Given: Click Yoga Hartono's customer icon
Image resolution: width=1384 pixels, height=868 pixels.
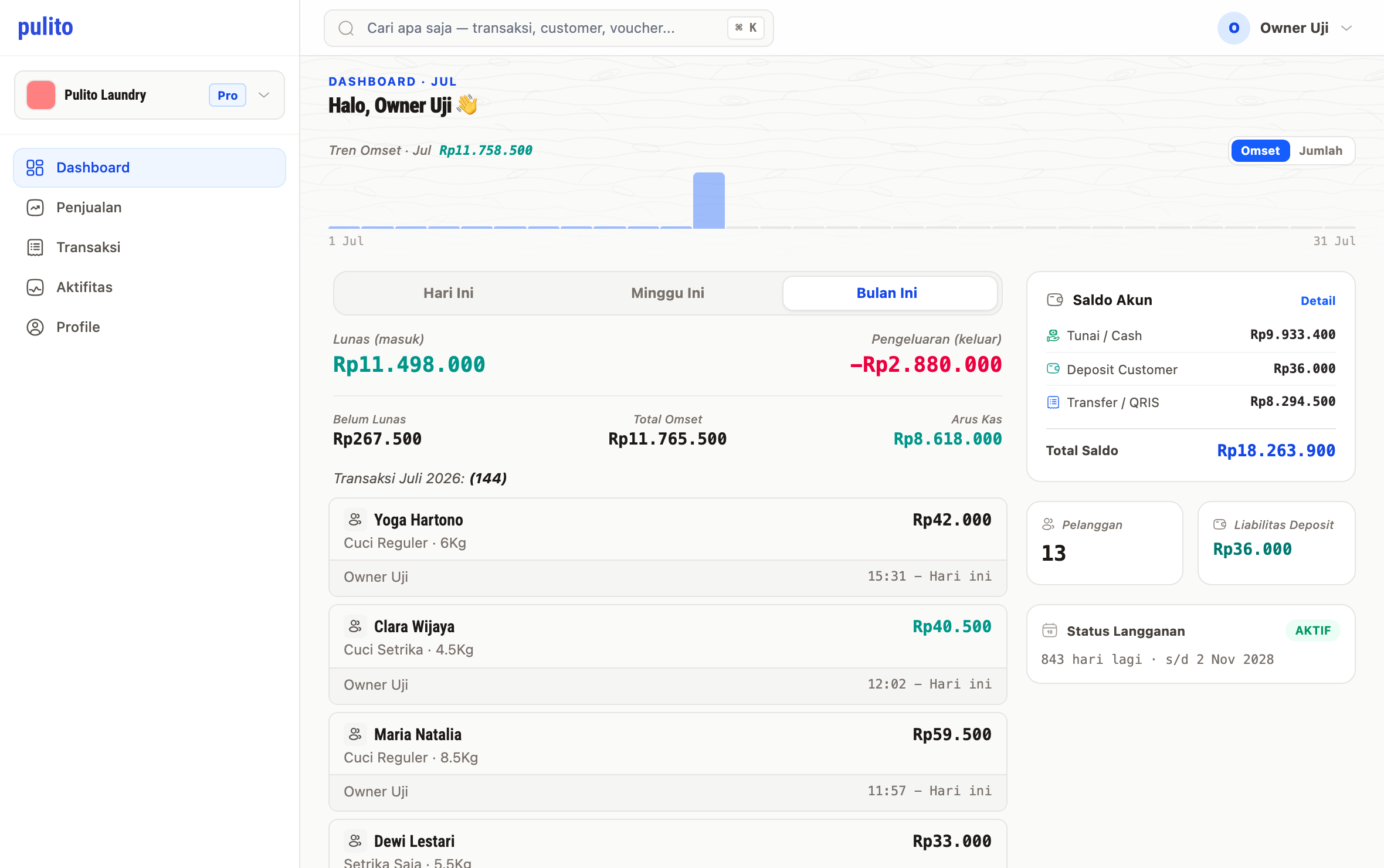Looking at the screenshot, I should coord(355,520).
